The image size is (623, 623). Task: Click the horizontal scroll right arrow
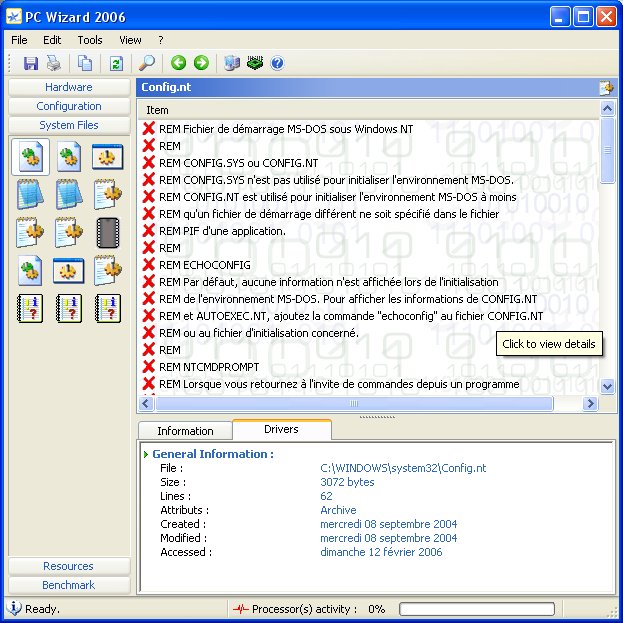pos(590,404)
